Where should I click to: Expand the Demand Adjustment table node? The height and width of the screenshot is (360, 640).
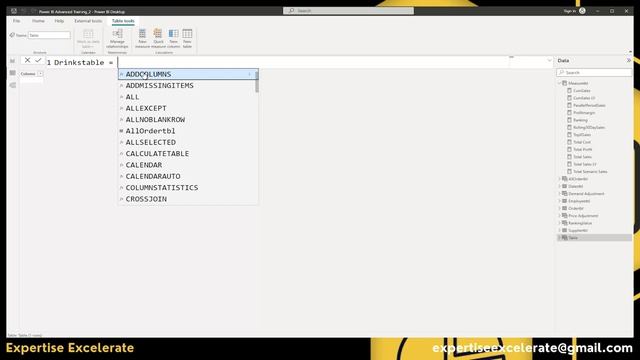[560, 193]
